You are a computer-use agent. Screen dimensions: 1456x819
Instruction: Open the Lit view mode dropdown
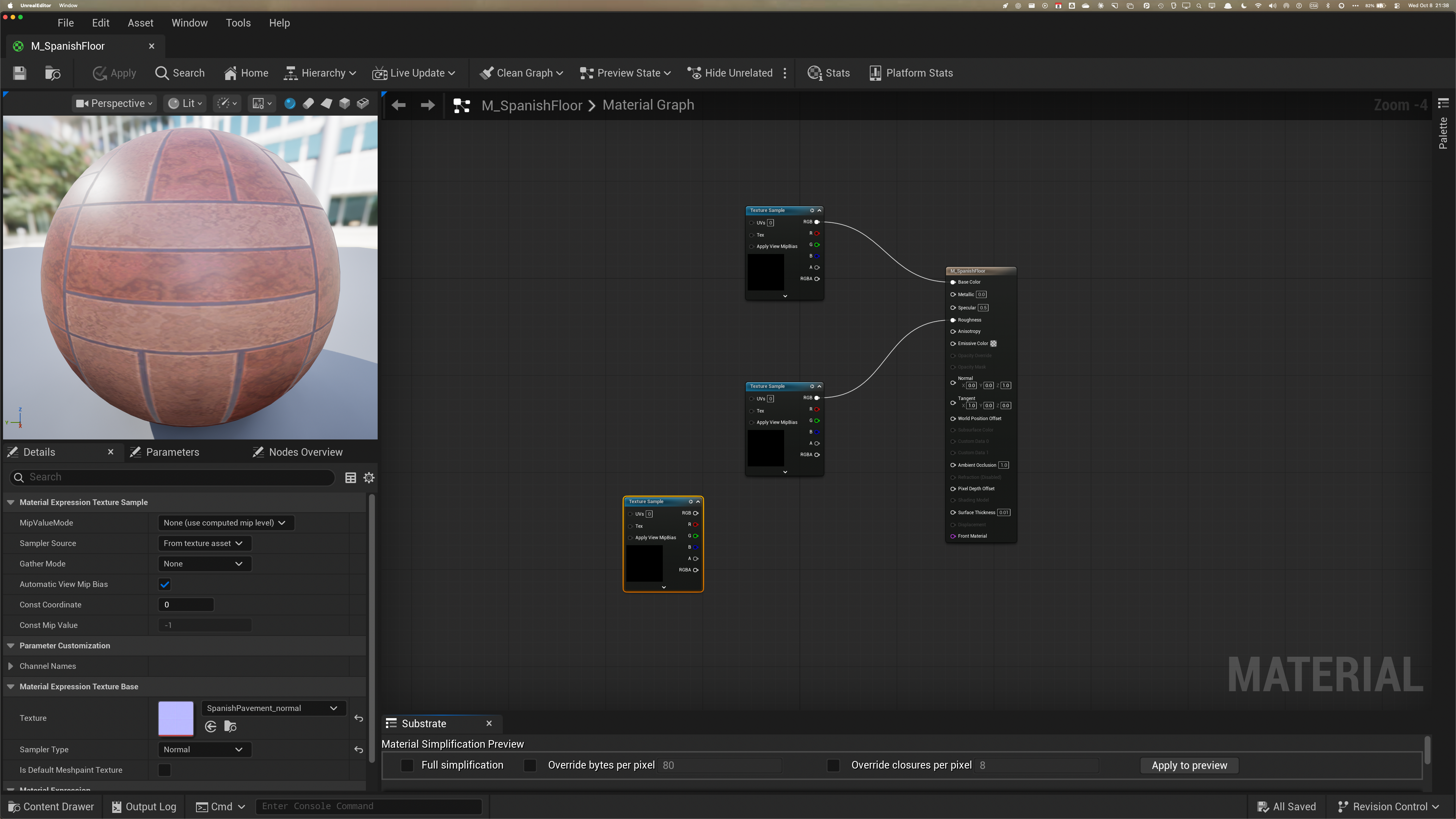click(x=185, y=104)
